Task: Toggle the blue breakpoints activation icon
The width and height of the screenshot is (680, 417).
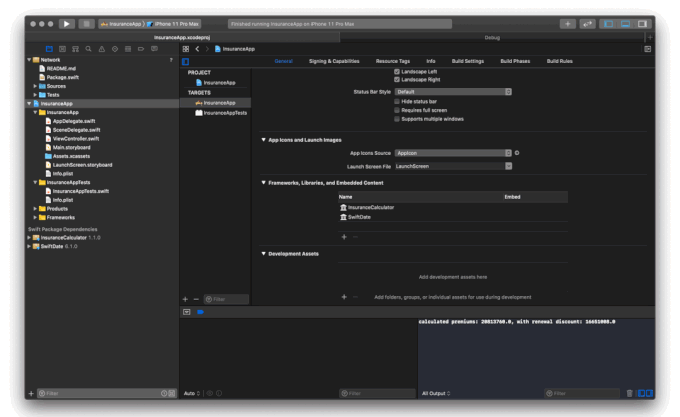Action: pyautogui.click(x=200, y=312)
